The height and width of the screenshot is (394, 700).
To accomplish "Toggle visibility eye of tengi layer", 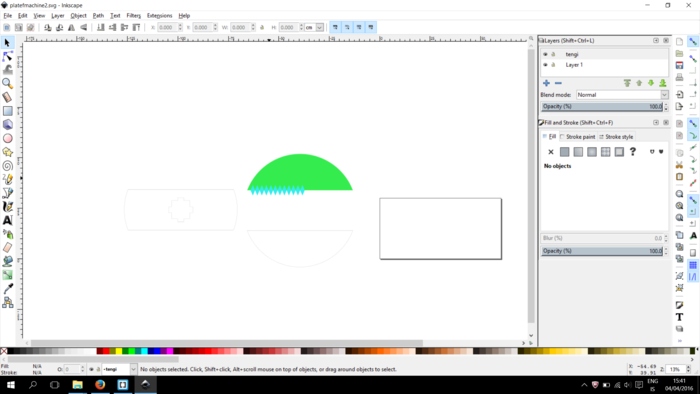I will coord(545,54).
